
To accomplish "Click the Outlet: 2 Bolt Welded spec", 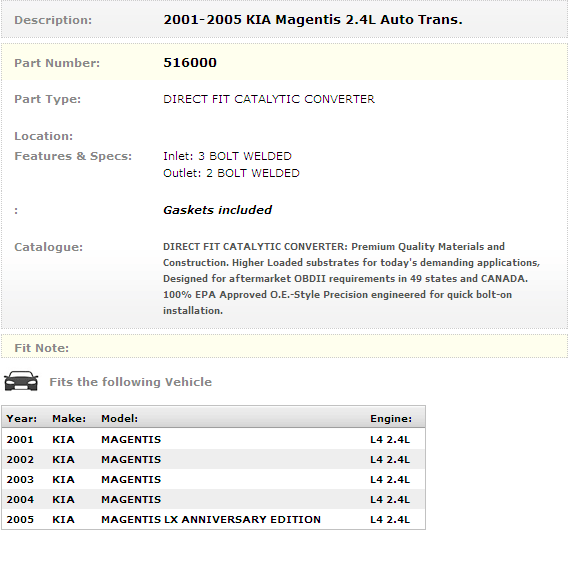I will tap(231, 173).
